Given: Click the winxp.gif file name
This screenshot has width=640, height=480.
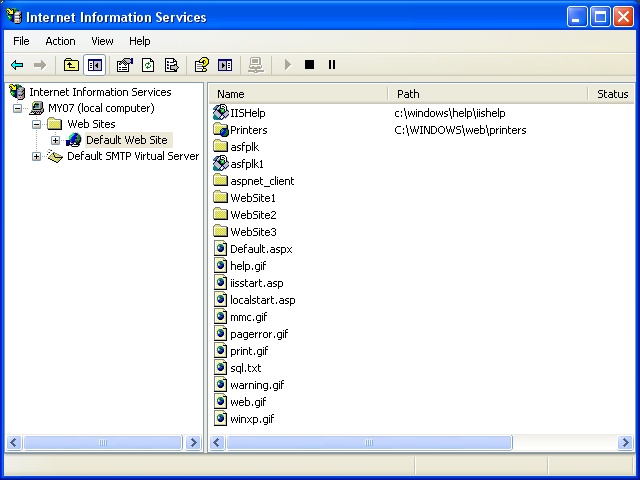Looking at the screenshot, I should (x=252, y=419).
